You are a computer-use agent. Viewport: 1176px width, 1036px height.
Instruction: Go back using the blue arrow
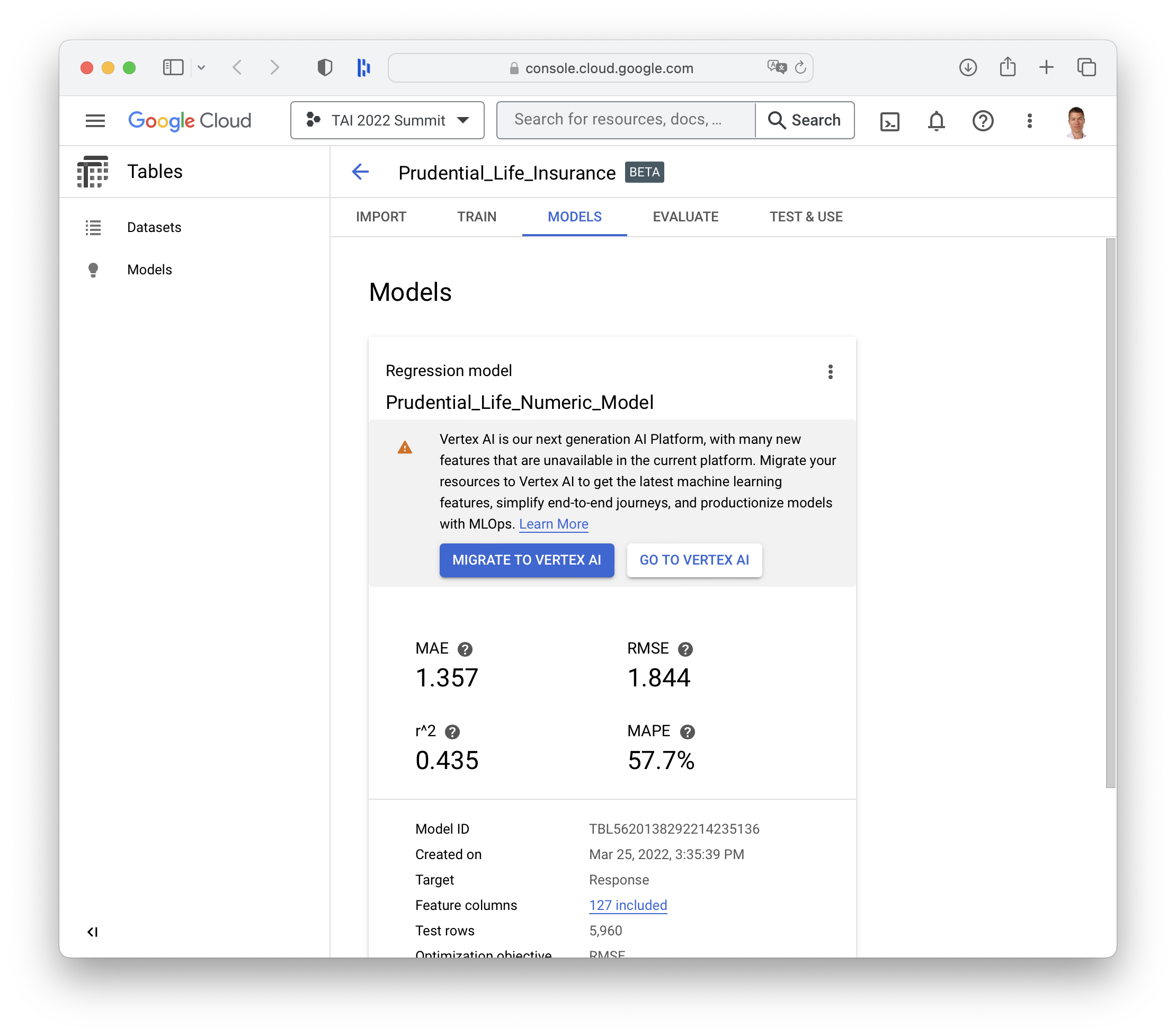tap(360, 172)
